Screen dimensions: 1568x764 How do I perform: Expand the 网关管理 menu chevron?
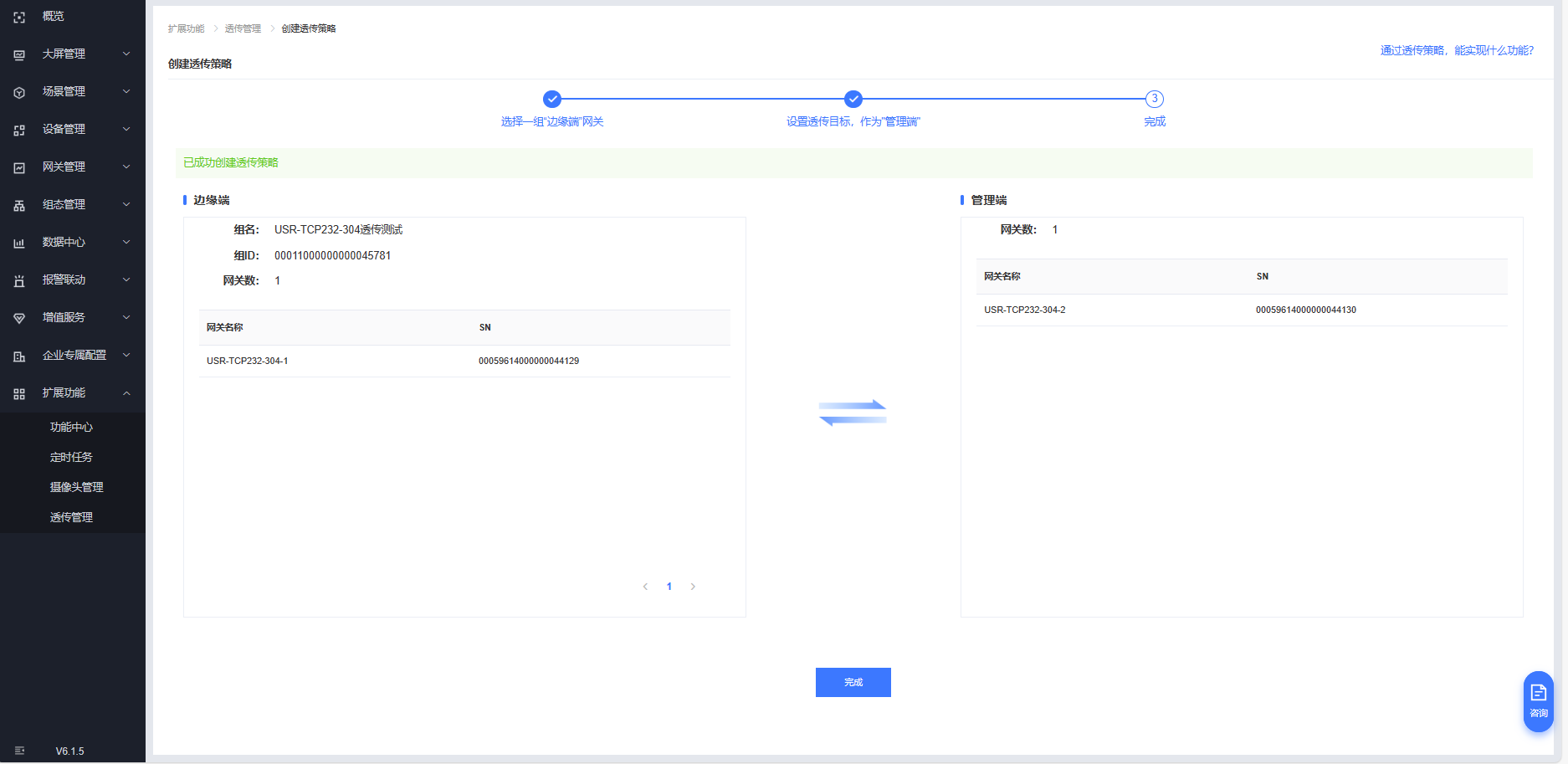[x=126, y=167]
